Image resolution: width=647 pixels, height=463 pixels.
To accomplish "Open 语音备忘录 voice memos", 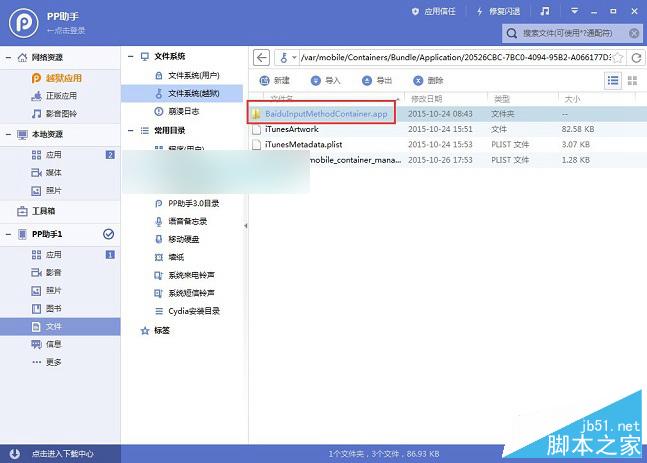I will click(181, 221).
